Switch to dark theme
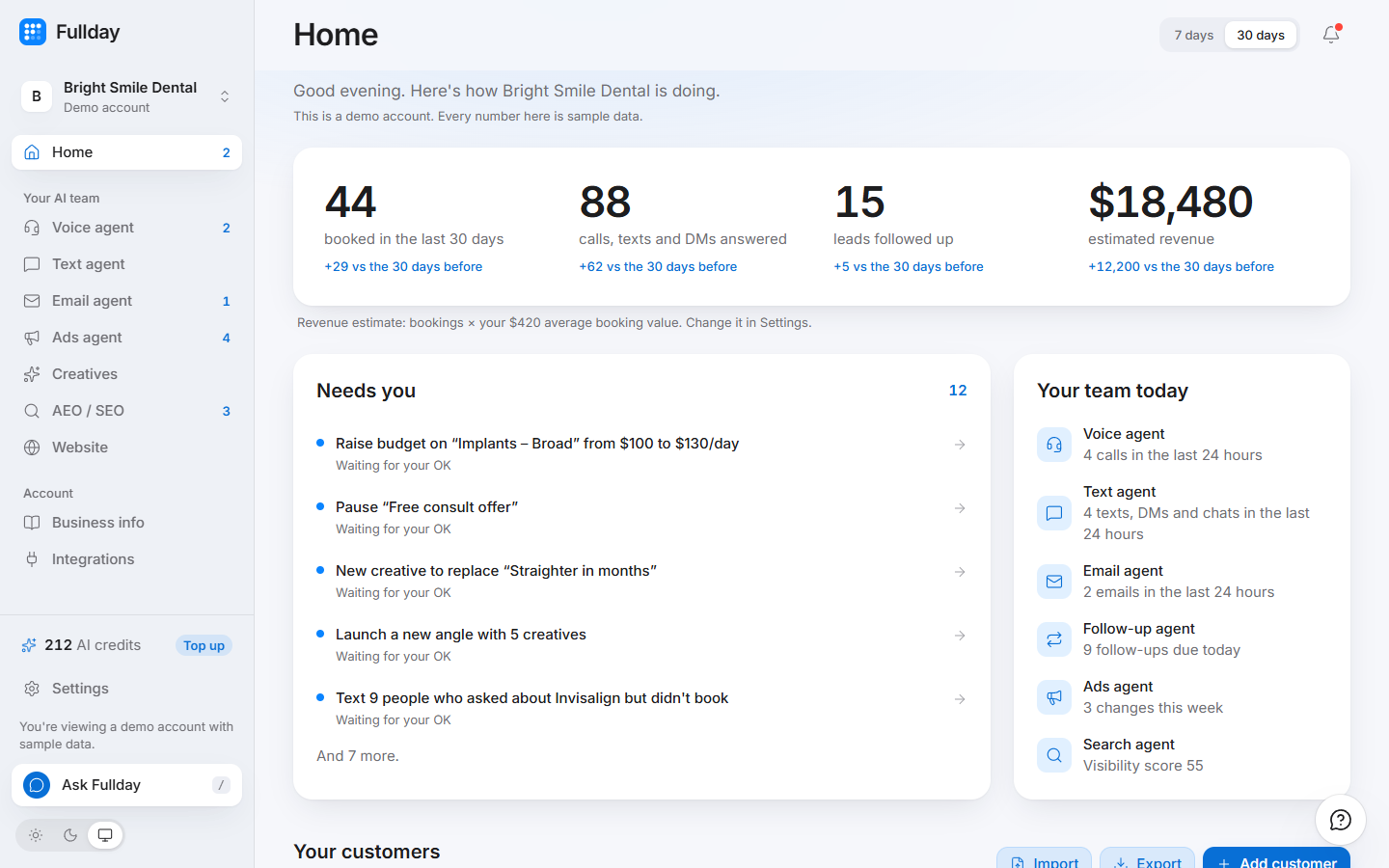1389x868 pixels. (70, 835)
